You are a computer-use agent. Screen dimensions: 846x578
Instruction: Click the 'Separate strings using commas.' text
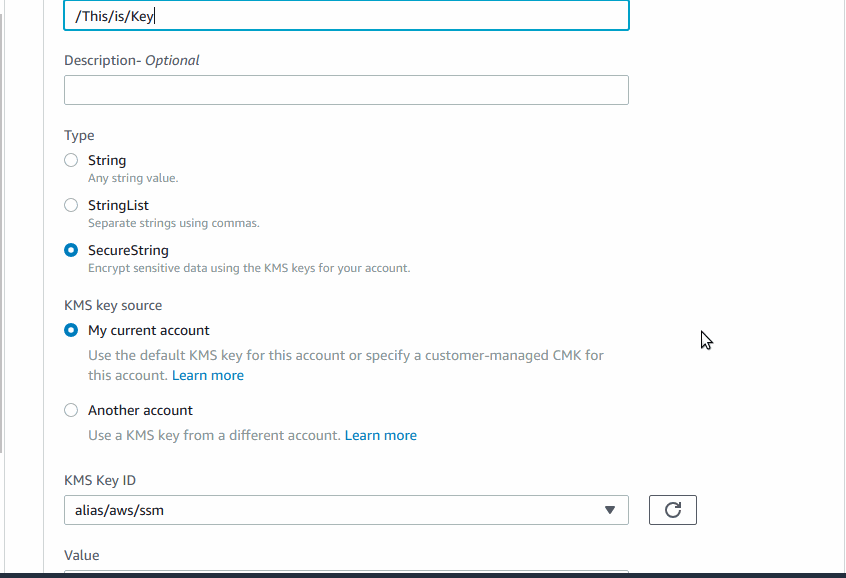click(x=174, y=223)
